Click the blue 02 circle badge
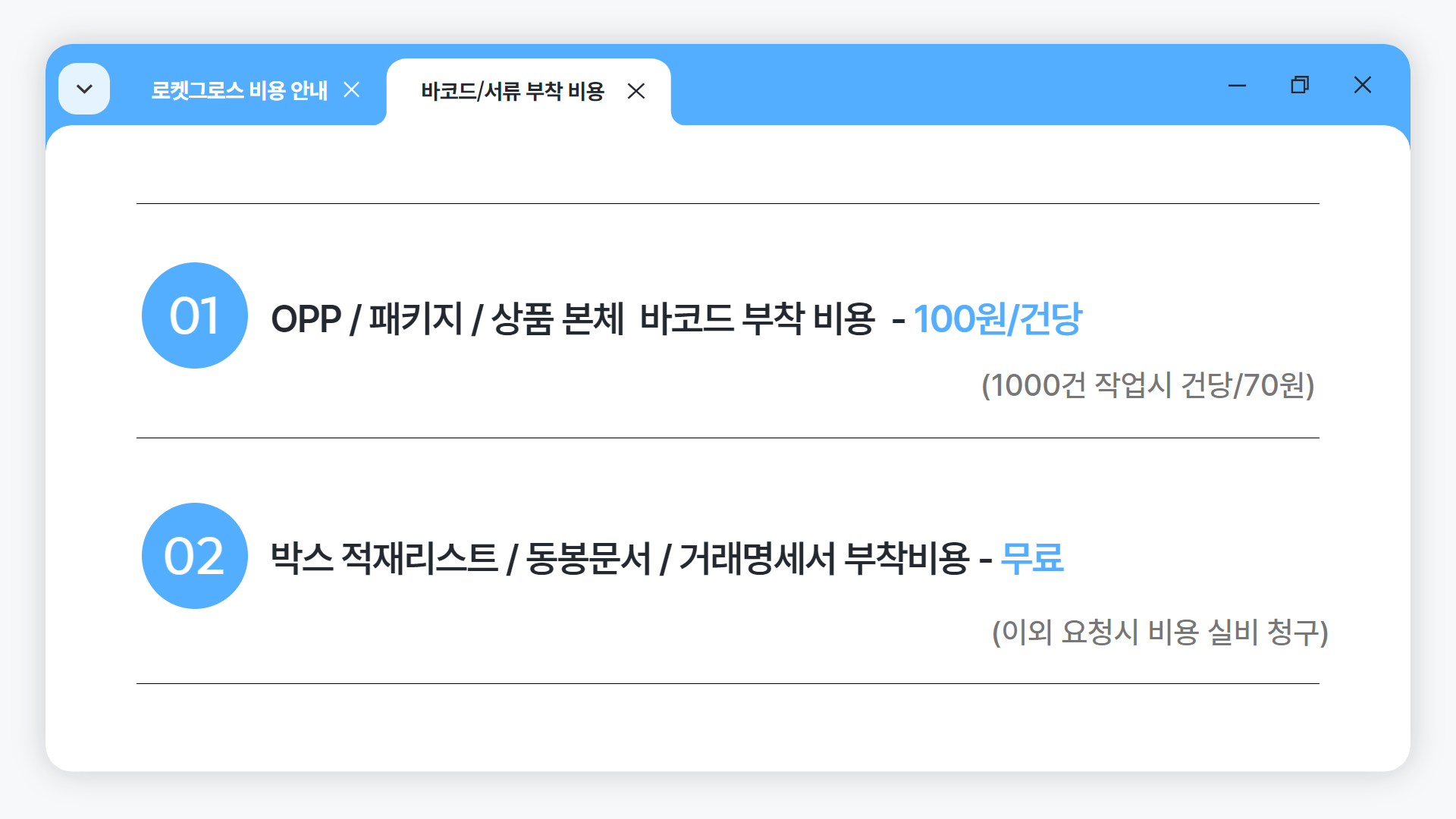The width and height of the screenshot is (1456, 819). (195, 556)
